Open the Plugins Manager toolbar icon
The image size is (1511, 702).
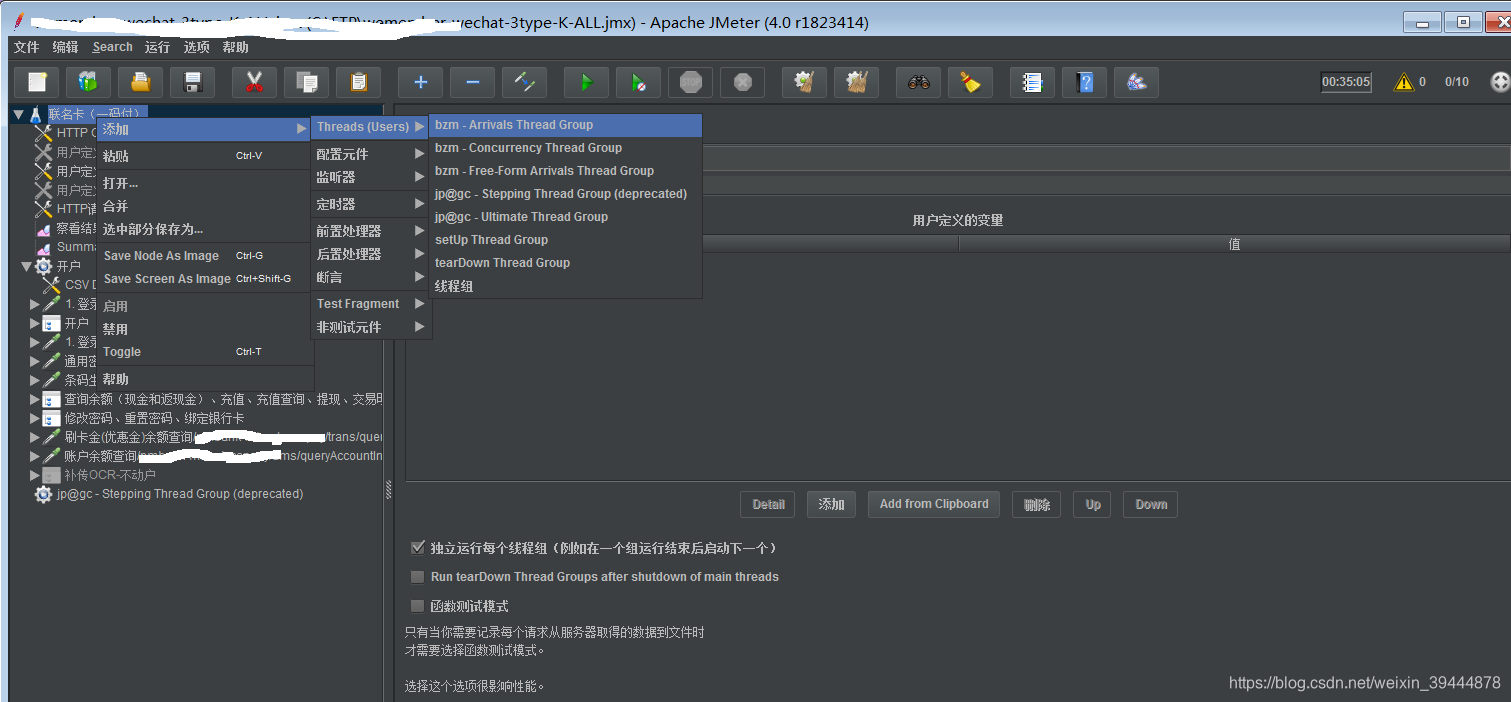point(1136,82)
